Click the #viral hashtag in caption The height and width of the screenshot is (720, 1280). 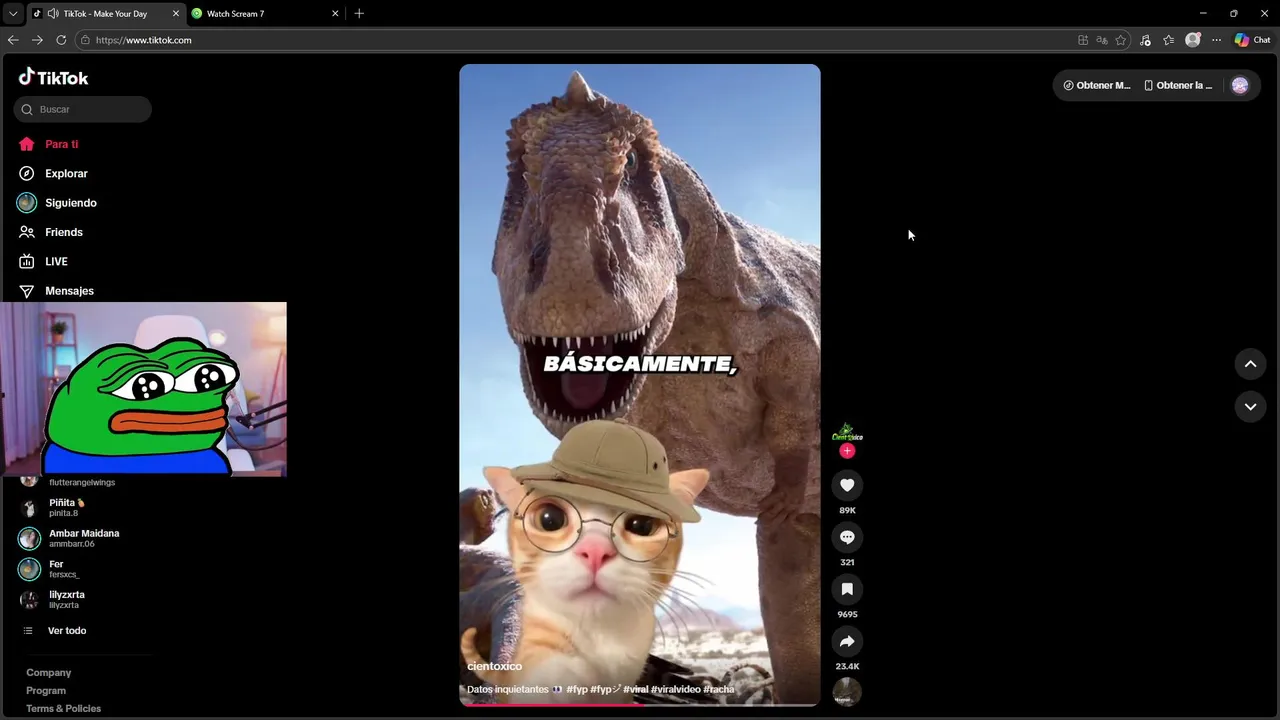tap(635, 689)
